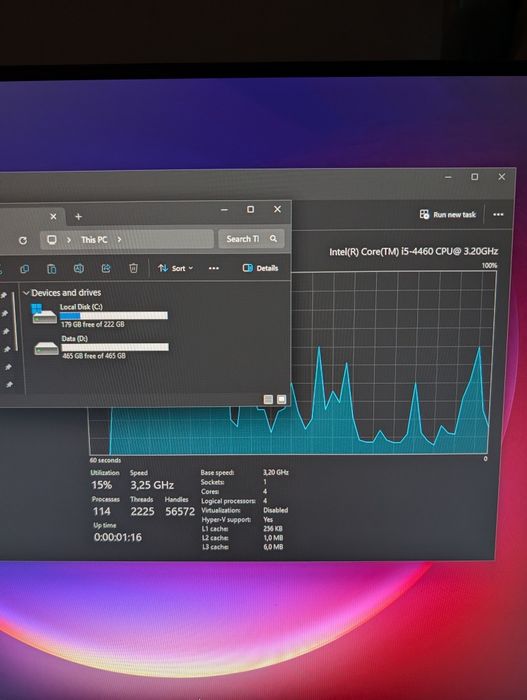
Task: Click the processes count 114
Action: point(101,512)
